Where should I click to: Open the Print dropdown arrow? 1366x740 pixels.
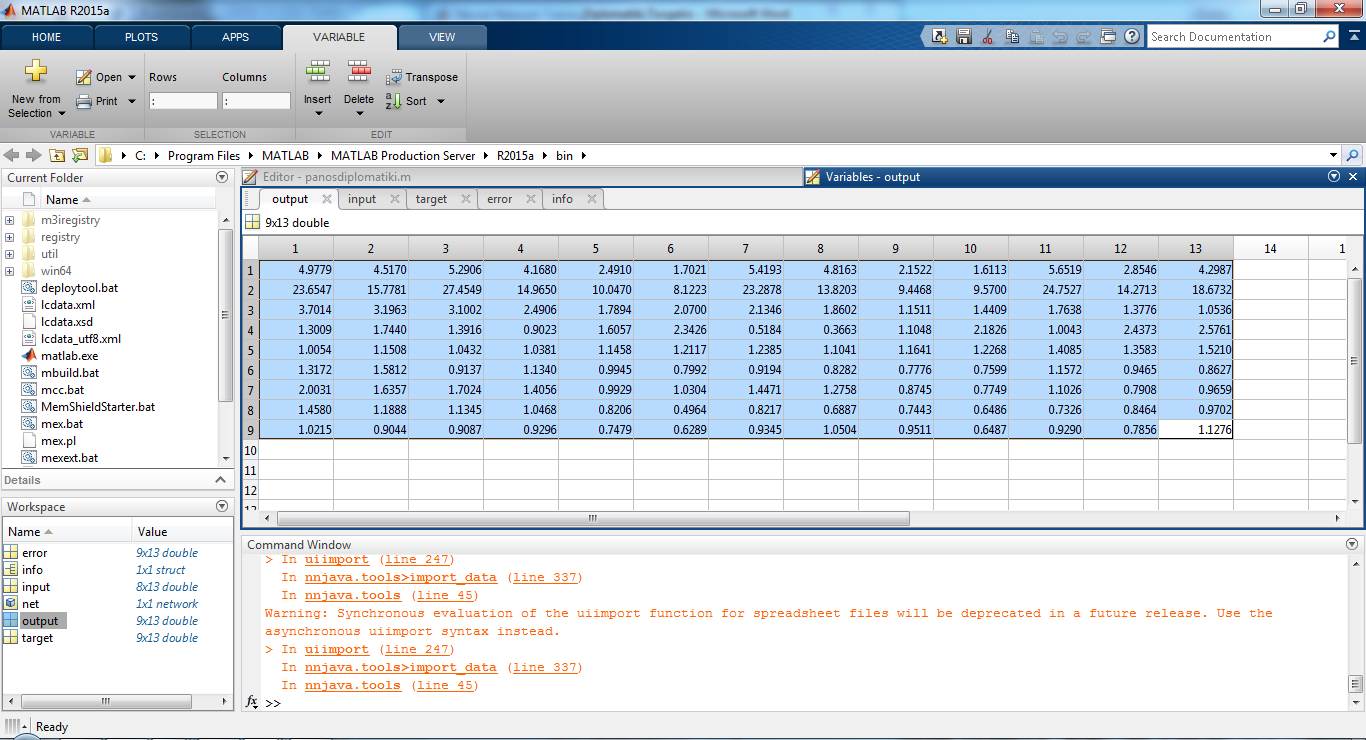click(x=132, y=101)
